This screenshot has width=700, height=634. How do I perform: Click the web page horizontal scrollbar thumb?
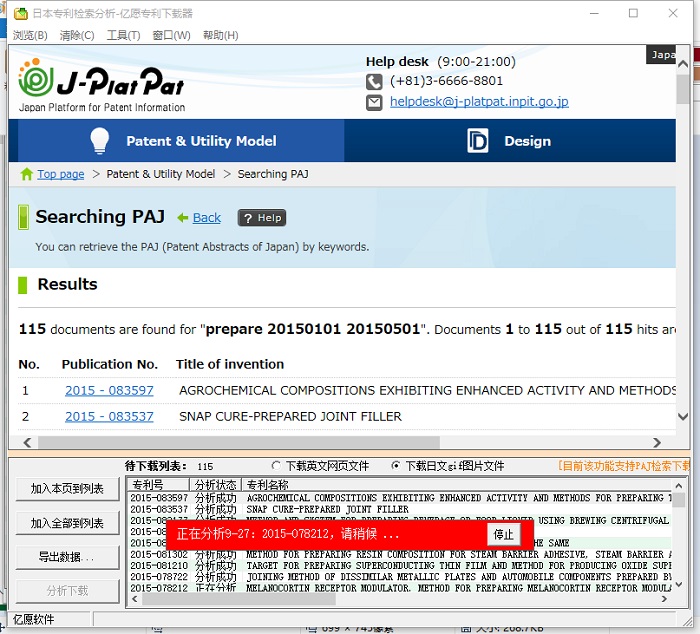tap(239, 442)
